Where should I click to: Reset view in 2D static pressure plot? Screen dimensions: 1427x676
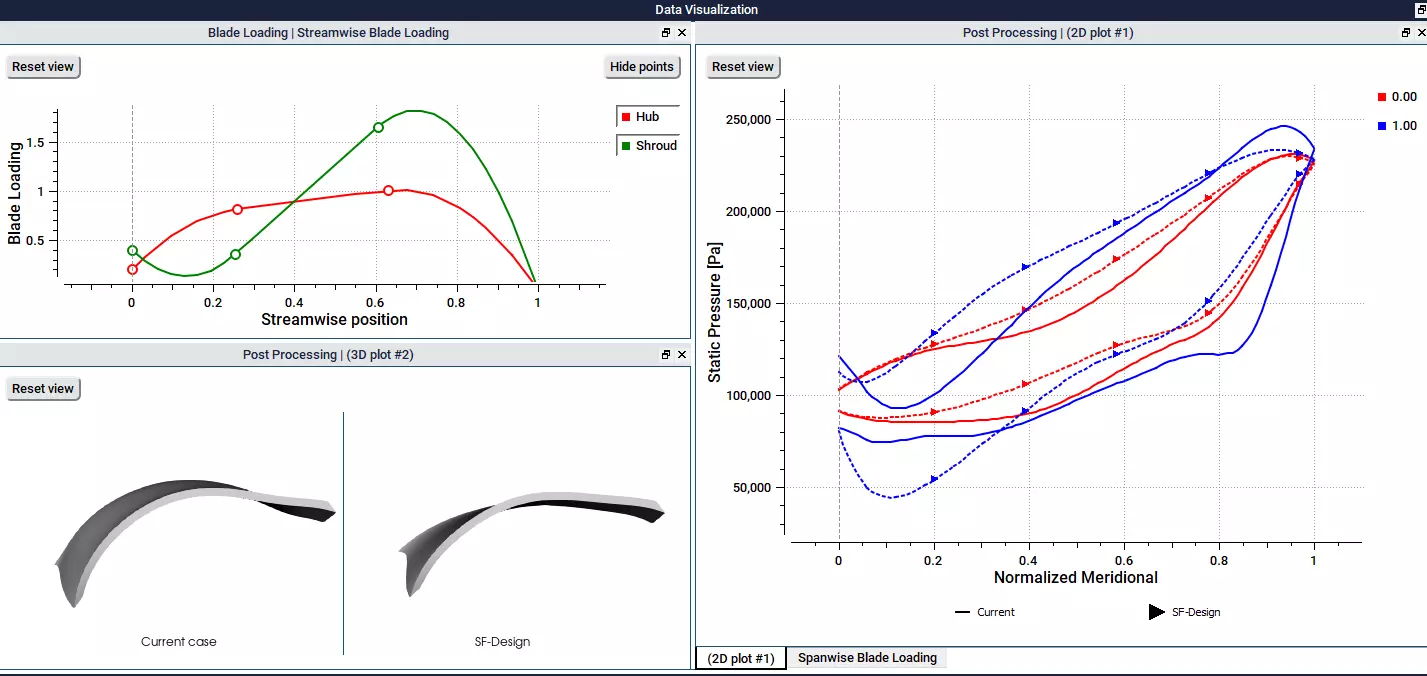(742, 67)
